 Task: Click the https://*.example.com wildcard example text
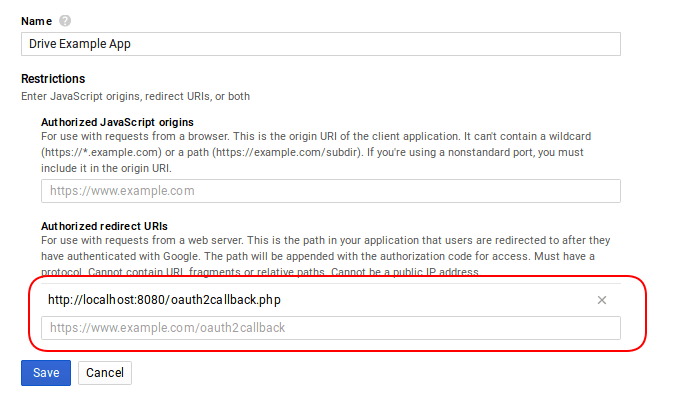click(x=102, y=152)
